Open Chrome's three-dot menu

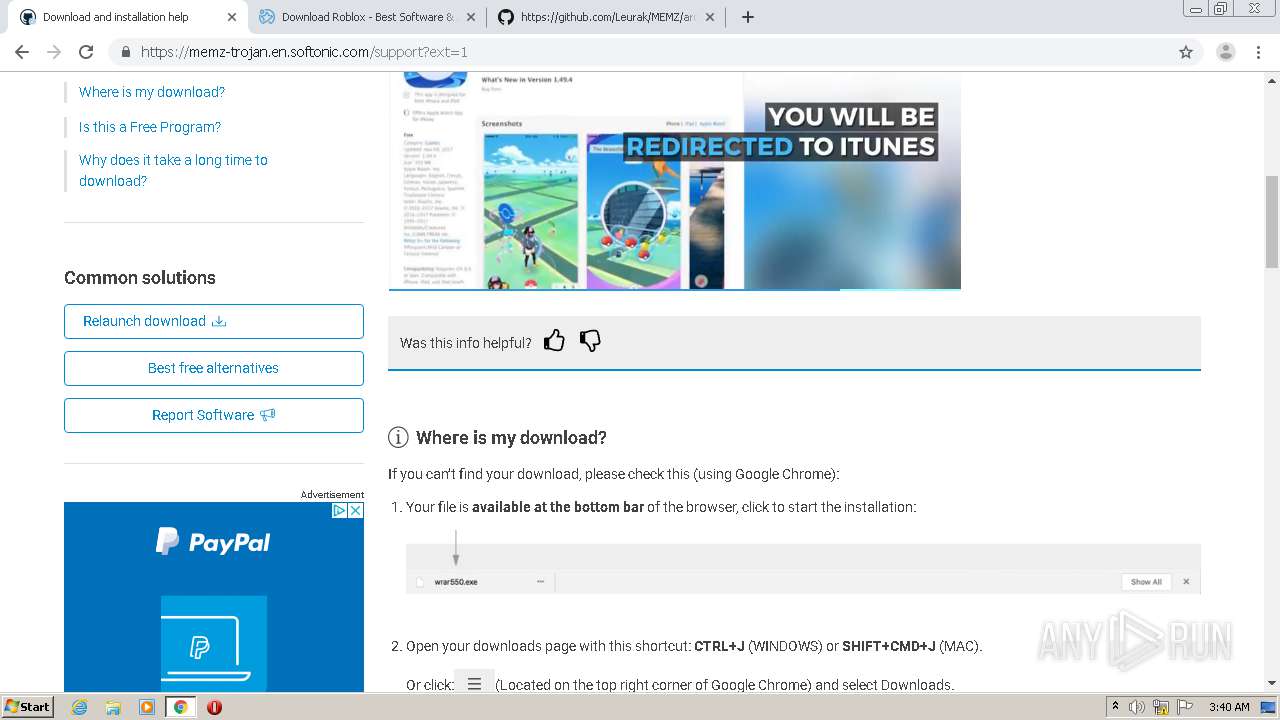point(1258,52)
